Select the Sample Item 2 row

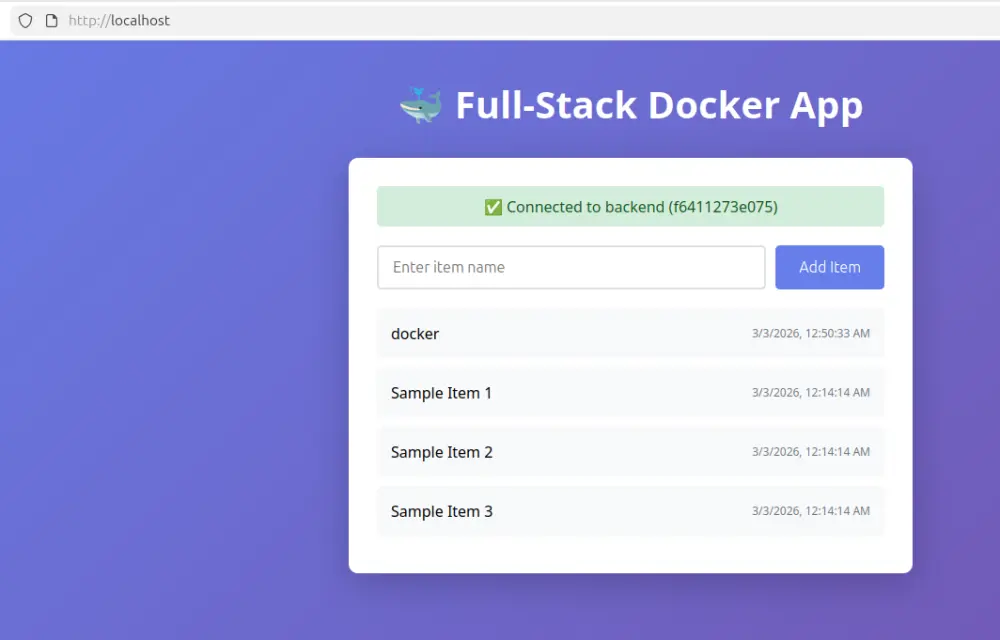point(630,451)
